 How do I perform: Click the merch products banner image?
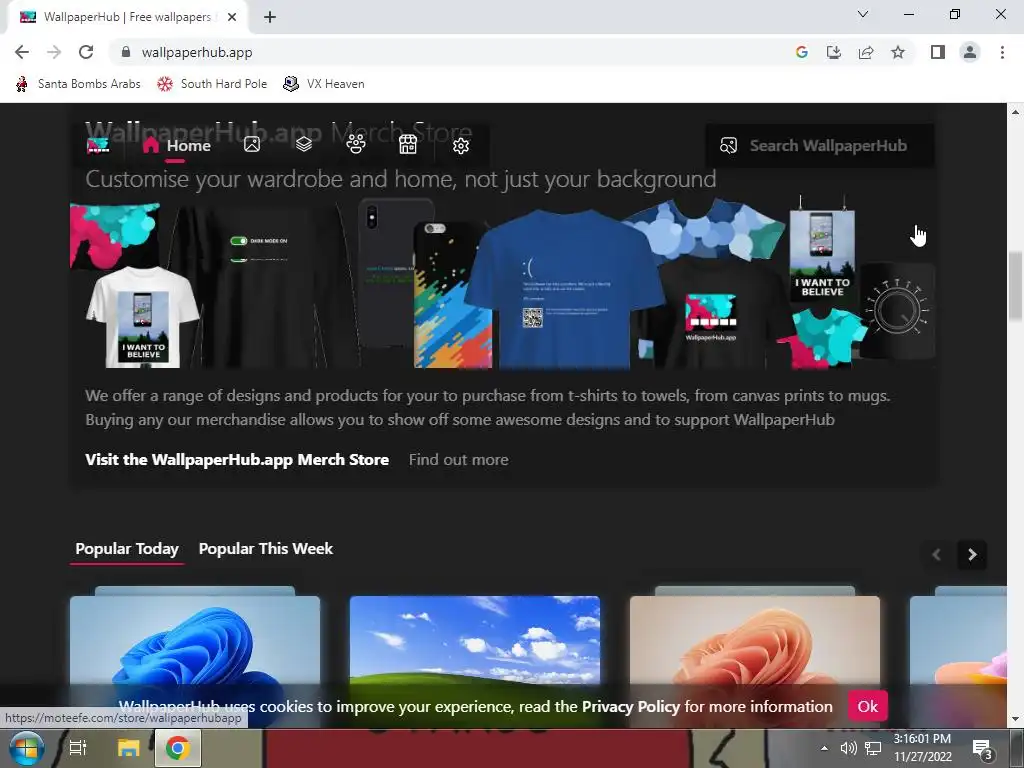tap(502, 284)
